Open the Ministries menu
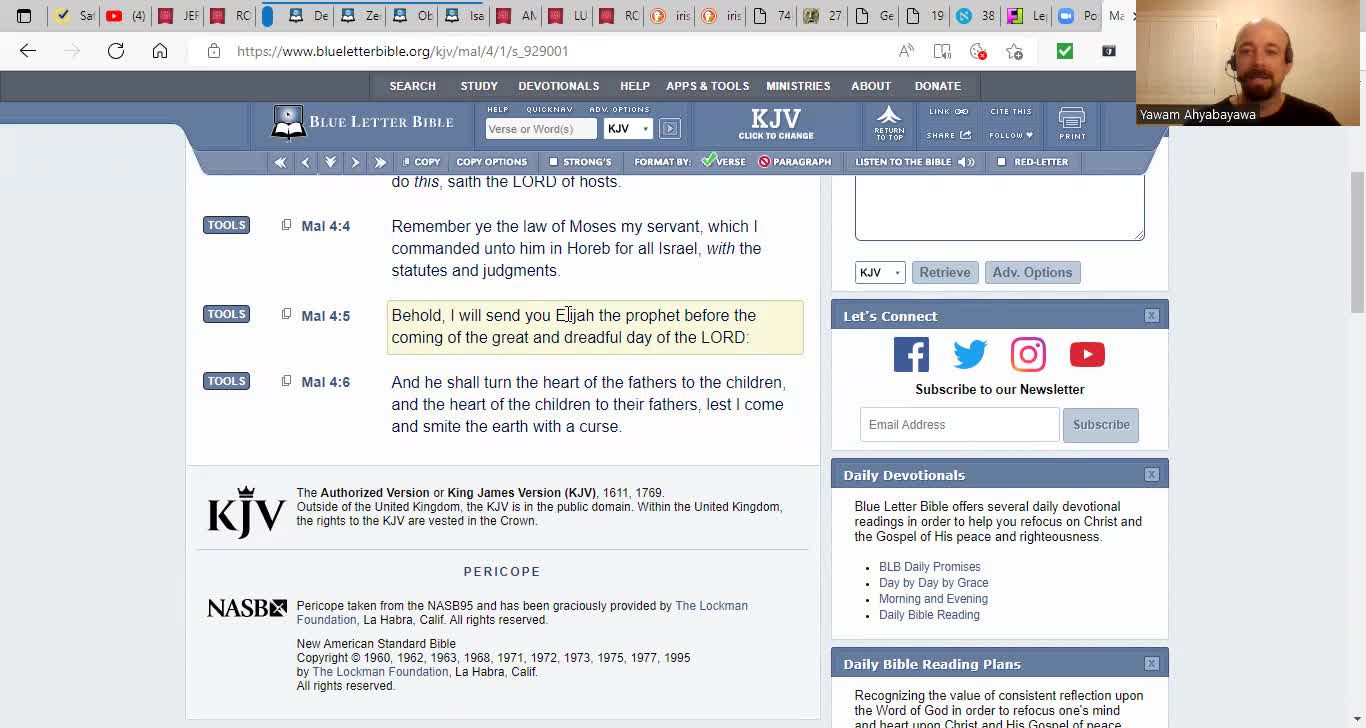Viewport: 1366px width, 728px height. (x=798, y=86)
